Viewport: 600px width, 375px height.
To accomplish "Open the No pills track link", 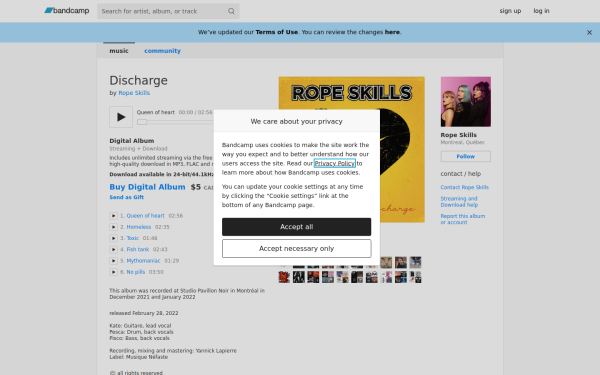I will click(135, 272).
